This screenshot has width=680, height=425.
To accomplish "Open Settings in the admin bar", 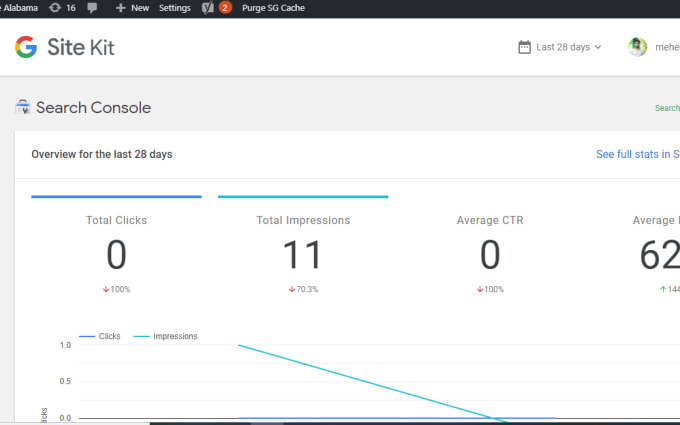I will click(x=175, y=8).
